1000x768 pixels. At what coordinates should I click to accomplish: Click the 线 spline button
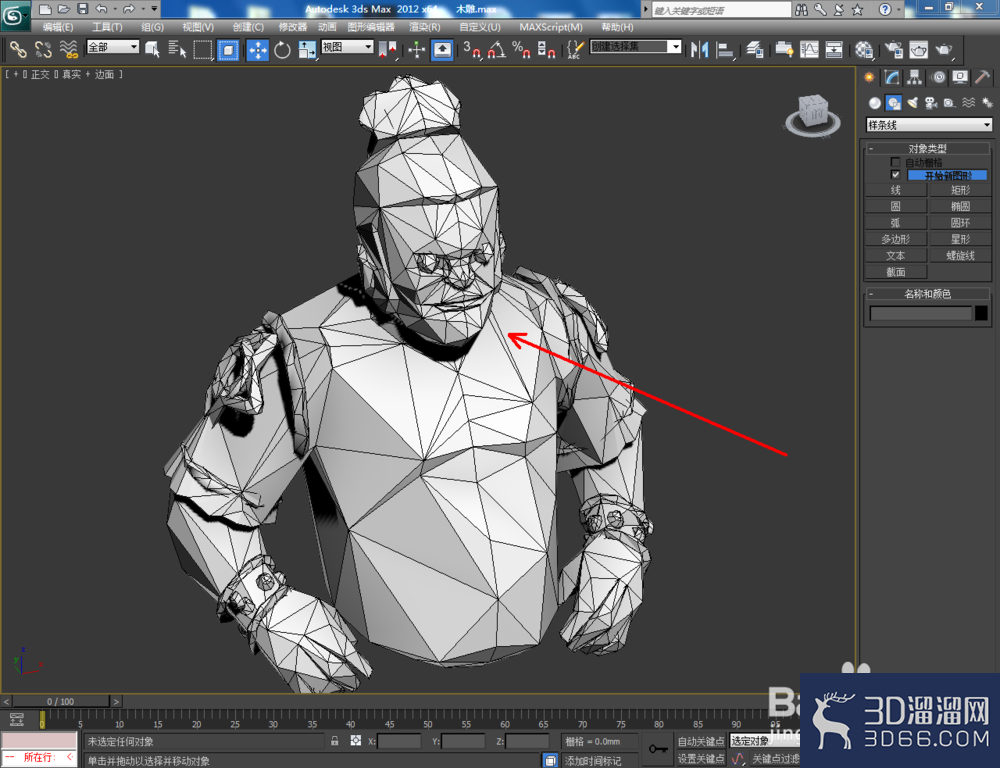[x=895, y=190]
